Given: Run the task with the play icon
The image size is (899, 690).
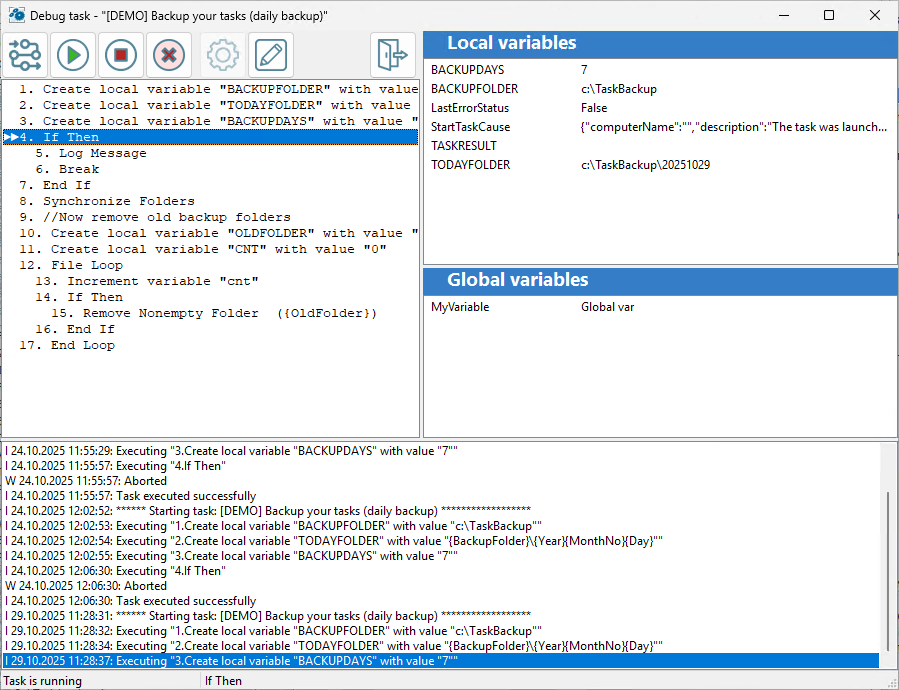Looking at the screenshot, I should (72, 55).
